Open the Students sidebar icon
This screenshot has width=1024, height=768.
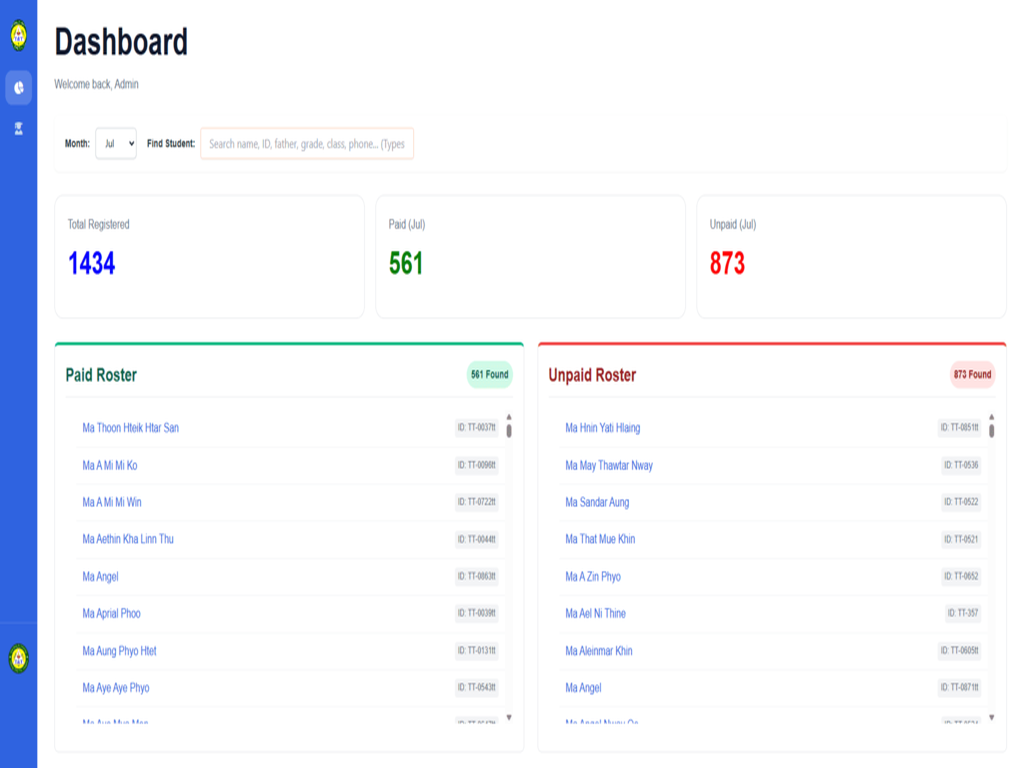(18, 129)
